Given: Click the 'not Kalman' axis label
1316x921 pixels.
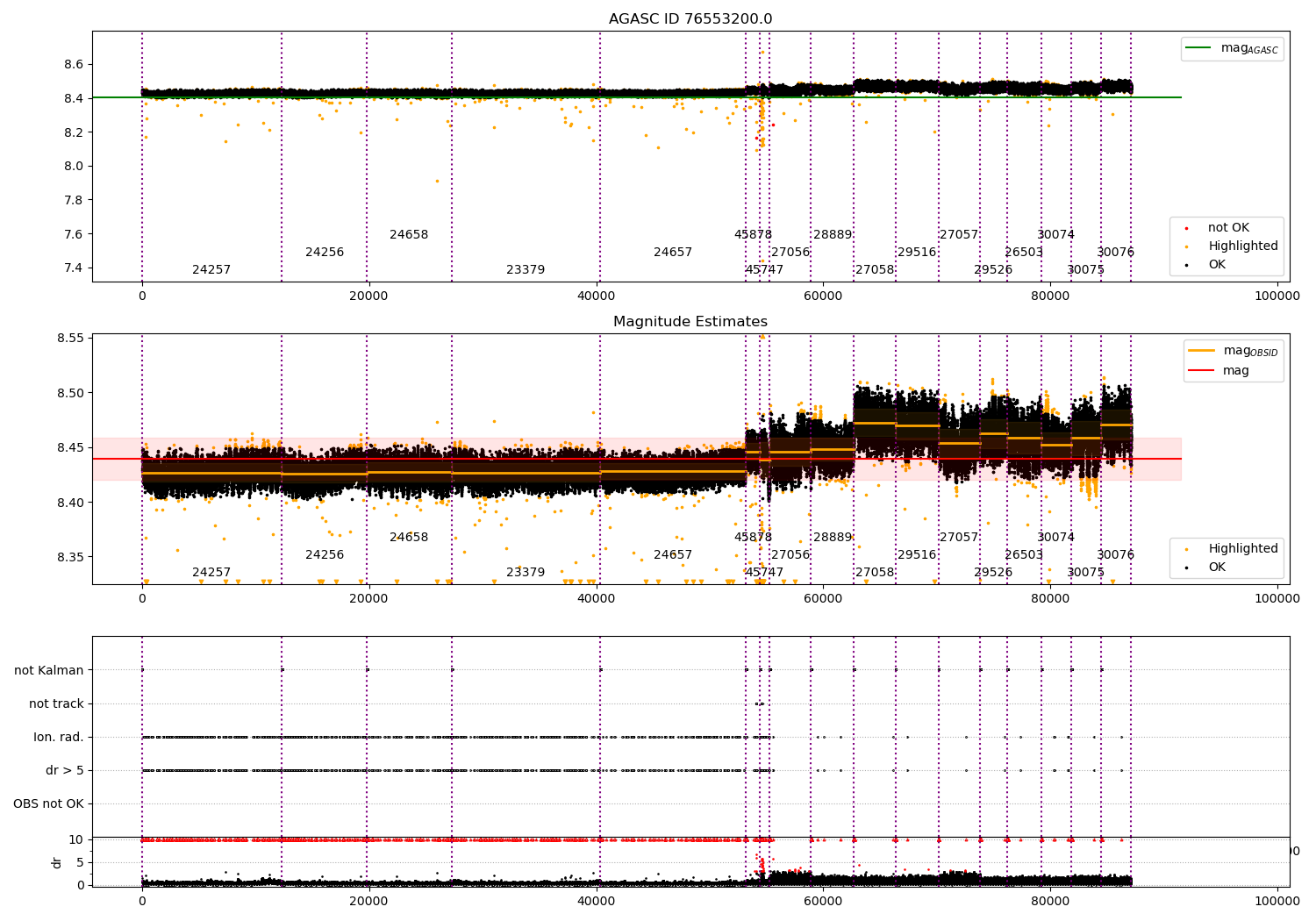Looking at the screenshot, I should 49,670.
